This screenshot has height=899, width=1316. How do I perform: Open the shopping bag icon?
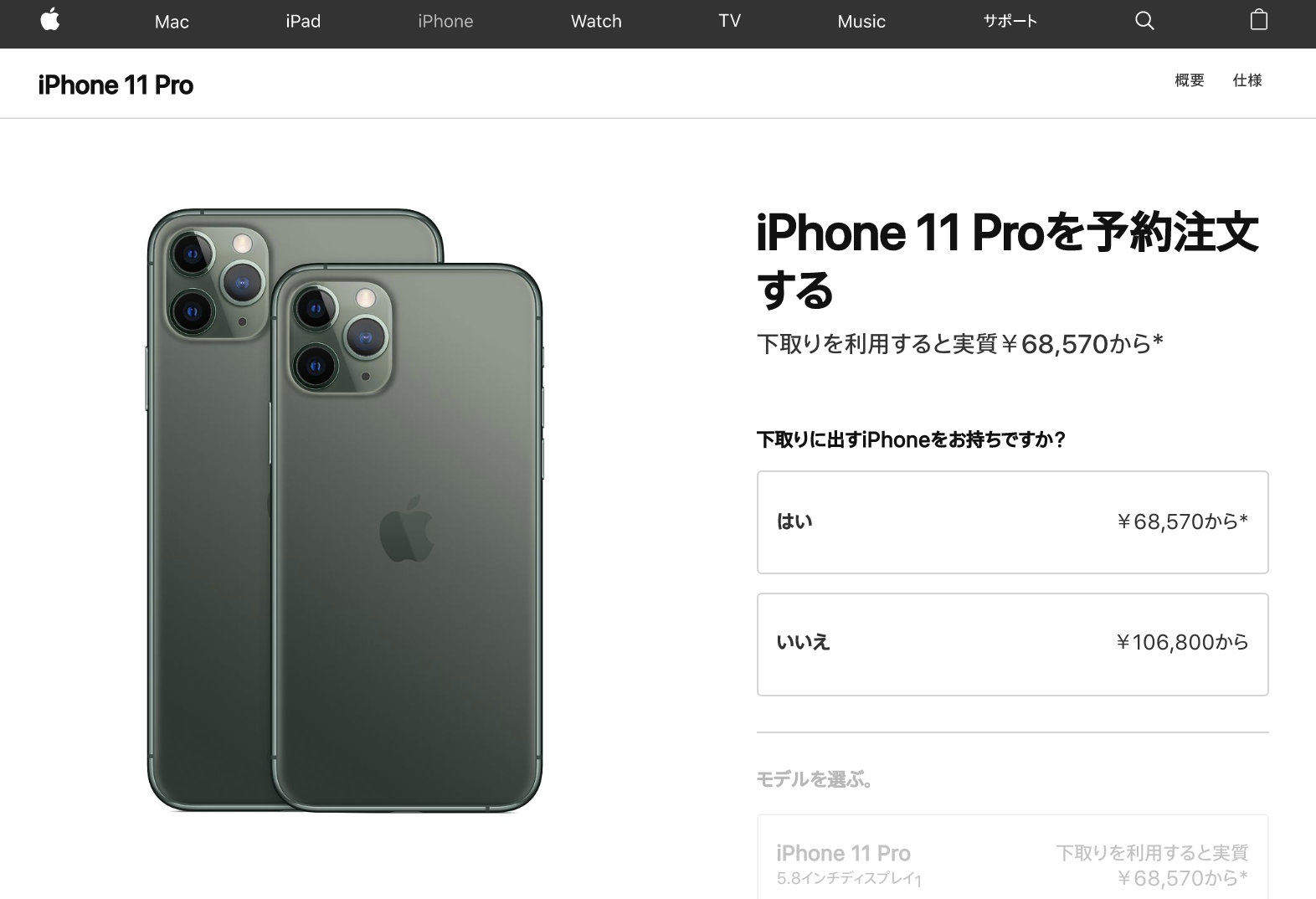[1258, 20]
